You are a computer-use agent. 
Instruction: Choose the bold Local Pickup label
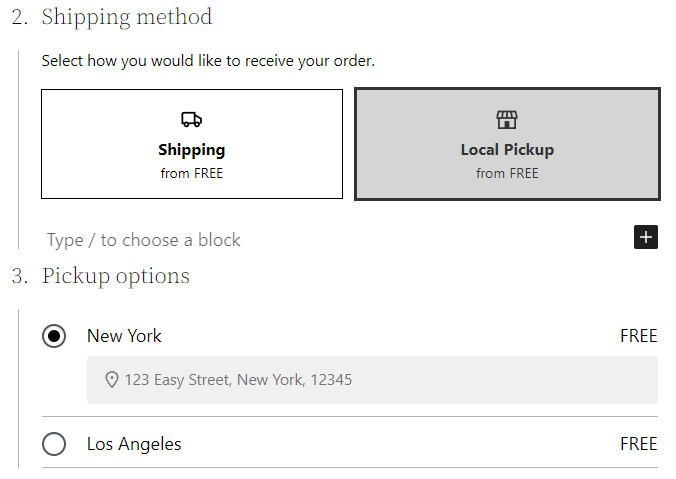(x=507, y=150)
